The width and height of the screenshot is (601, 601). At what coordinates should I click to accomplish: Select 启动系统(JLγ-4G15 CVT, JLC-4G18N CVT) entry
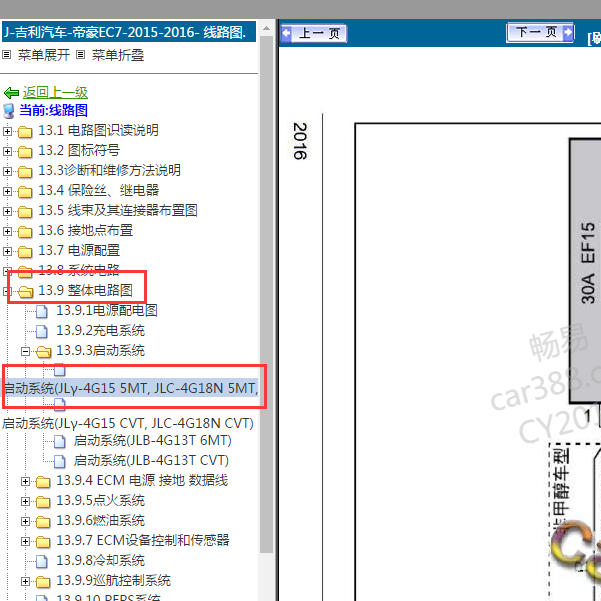[128, 423]
